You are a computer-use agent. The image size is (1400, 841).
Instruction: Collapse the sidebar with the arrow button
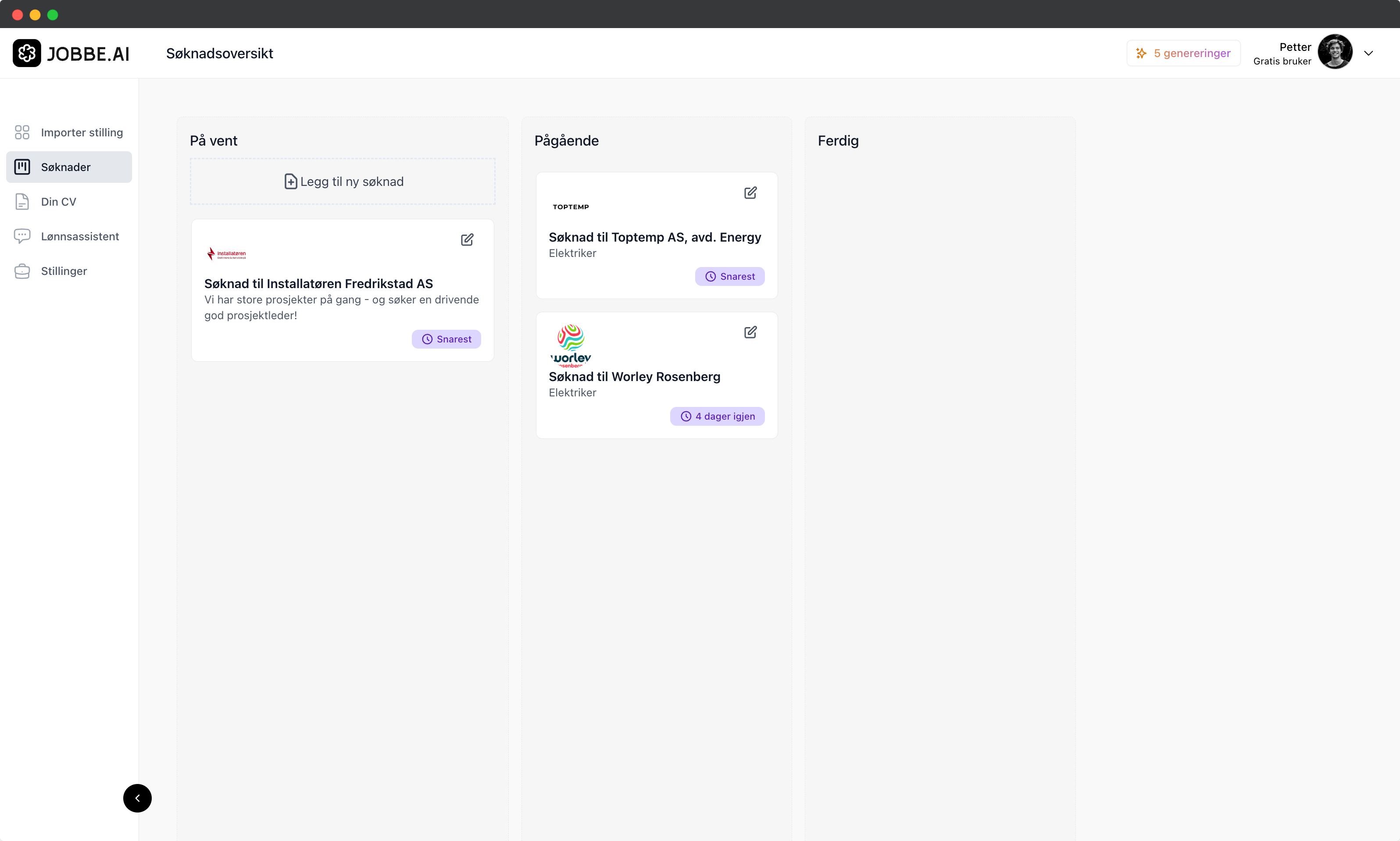[137, 798]
